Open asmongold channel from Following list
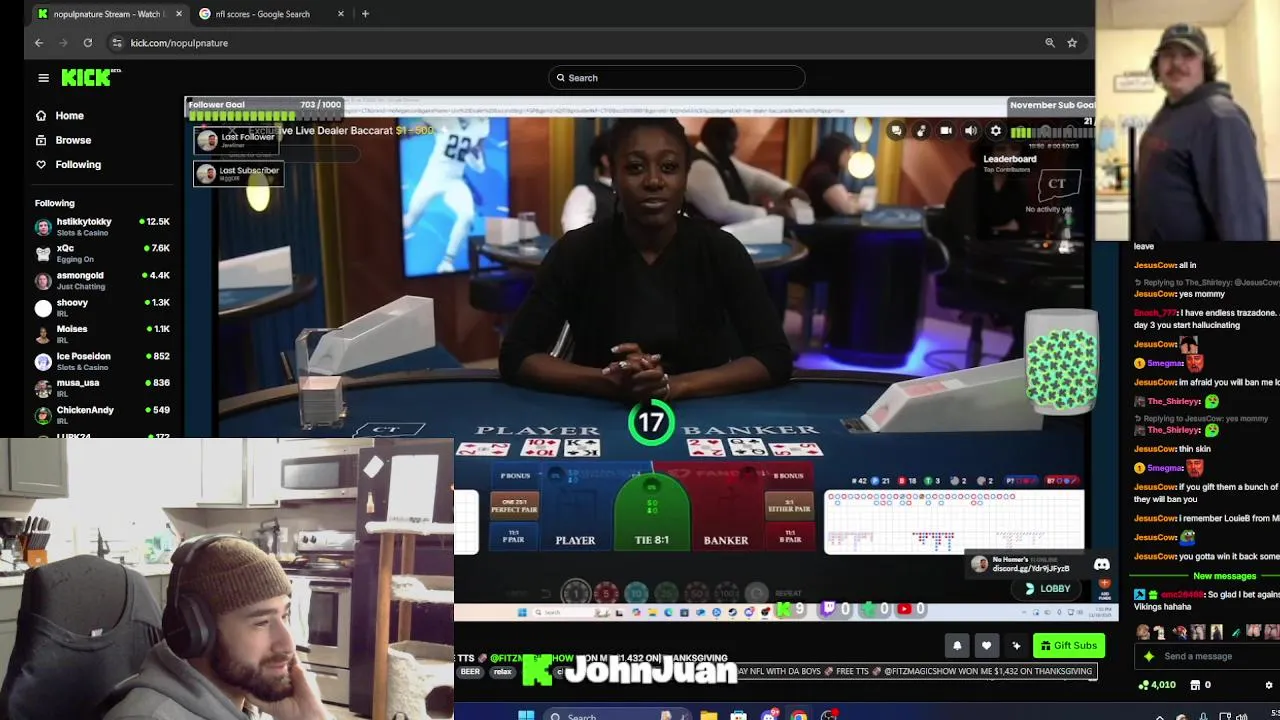Screen dimensions: 1280x720 click(102, 280)
